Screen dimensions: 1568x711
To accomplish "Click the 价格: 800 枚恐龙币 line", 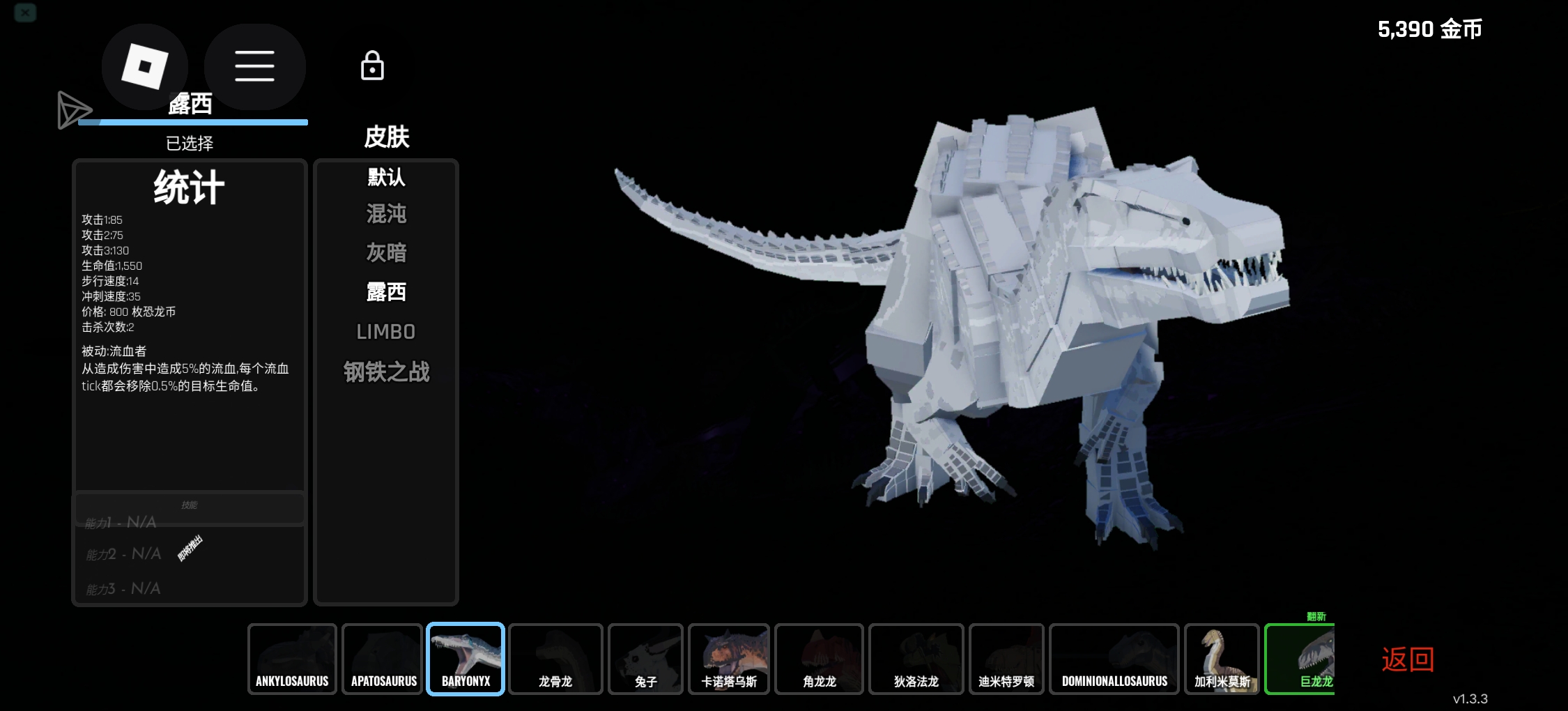I will coord(128,312).
